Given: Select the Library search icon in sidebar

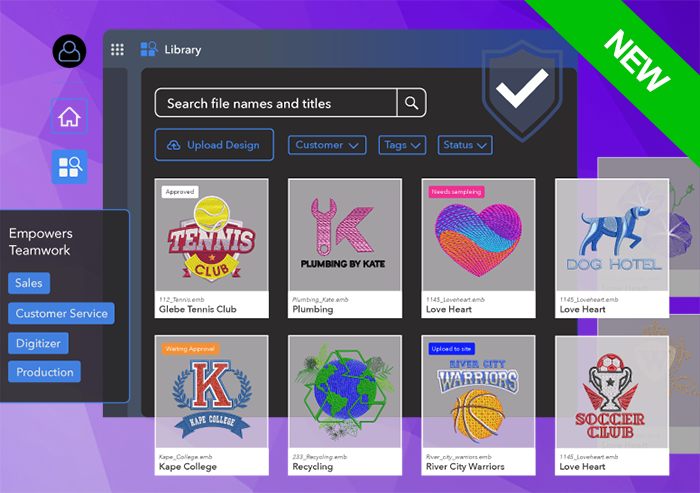Looking at the screenshot, I should (x=69, y=167).
